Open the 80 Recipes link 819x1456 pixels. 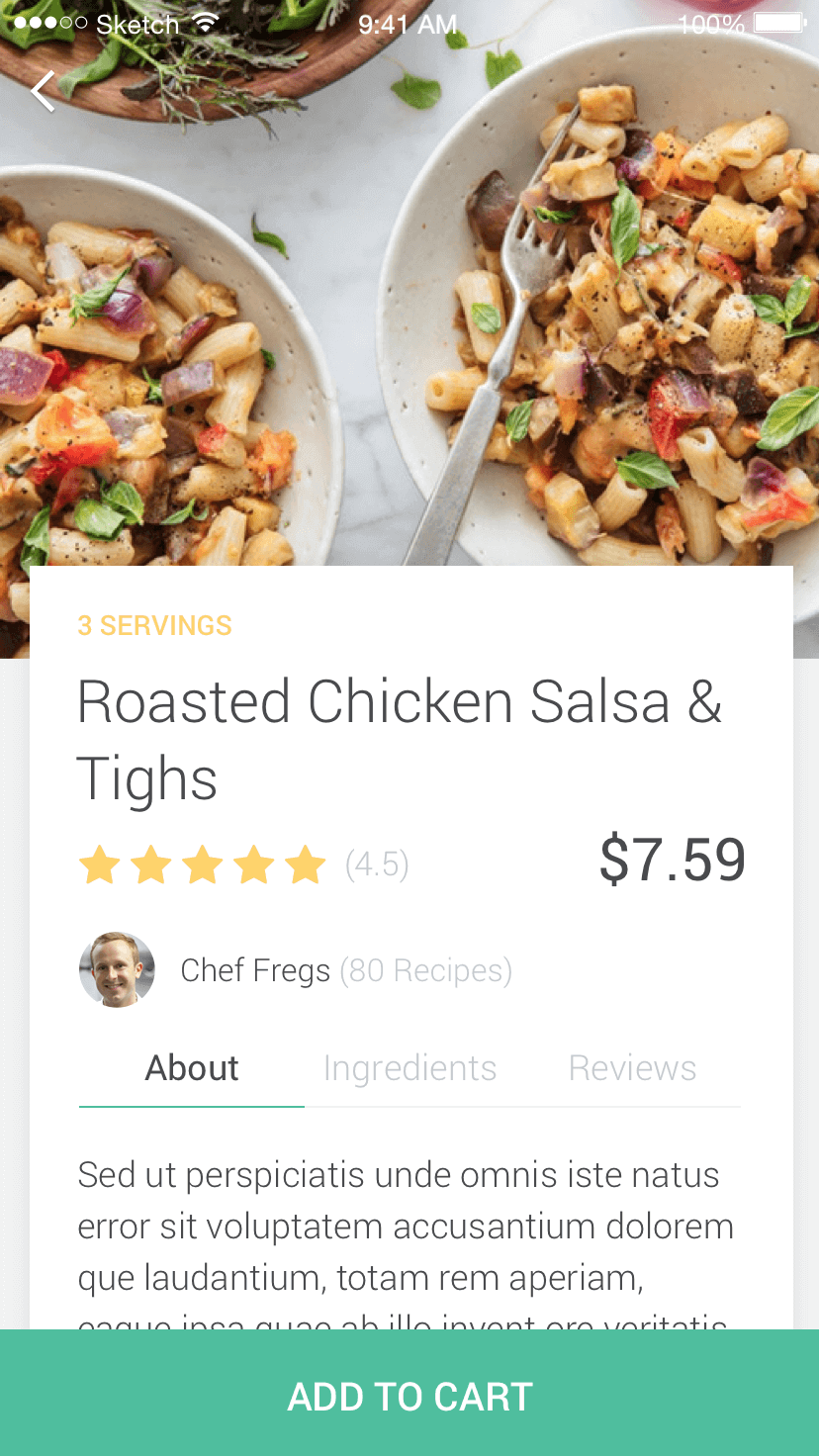pos(426,970)
